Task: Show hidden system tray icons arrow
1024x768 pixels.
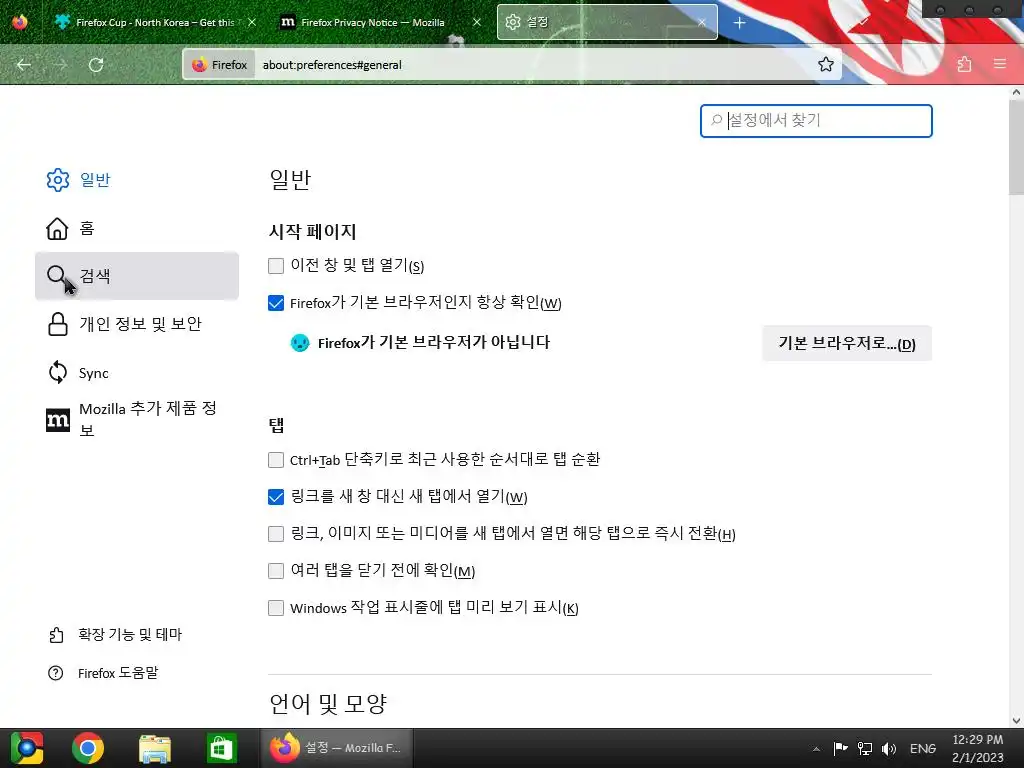Action: pos(816,748)
